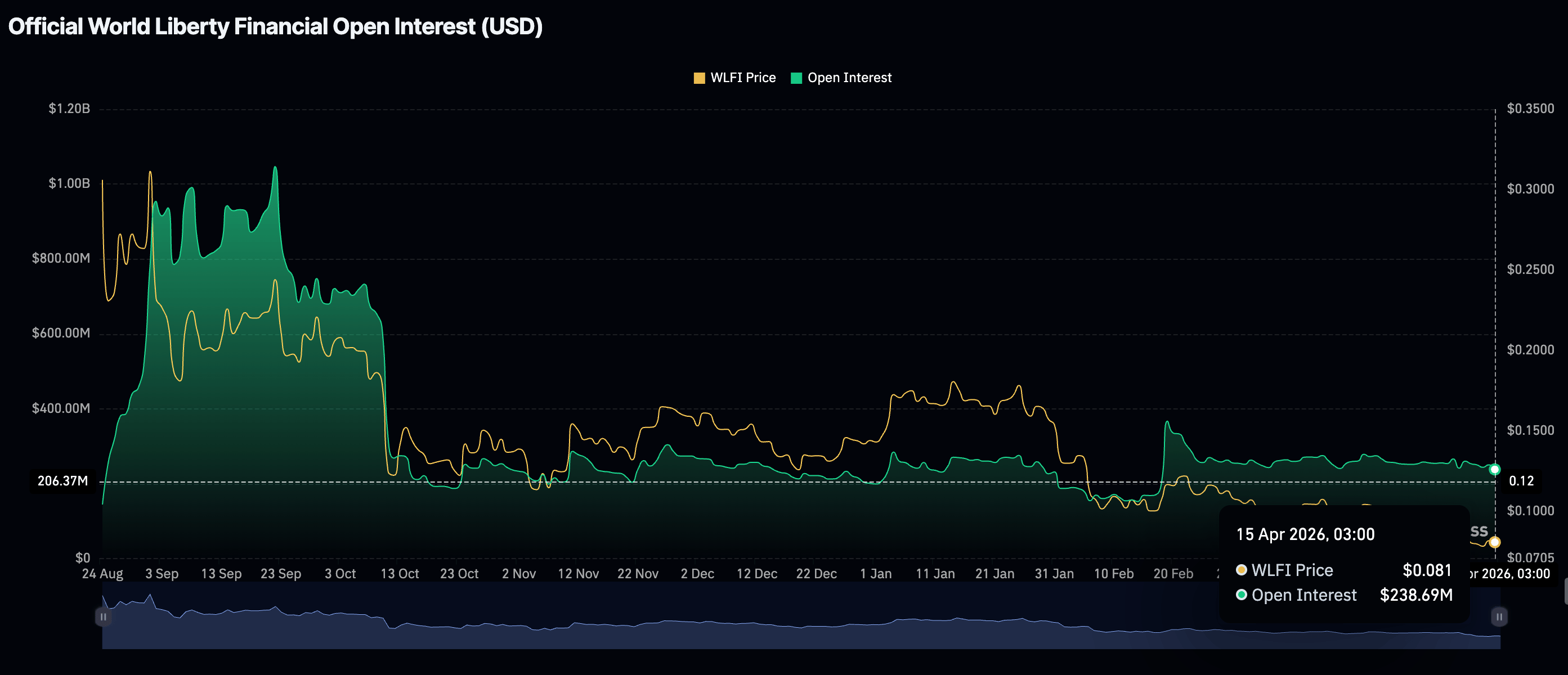Click the vertical scrollbar at right edge

[x=1565, y=591]
